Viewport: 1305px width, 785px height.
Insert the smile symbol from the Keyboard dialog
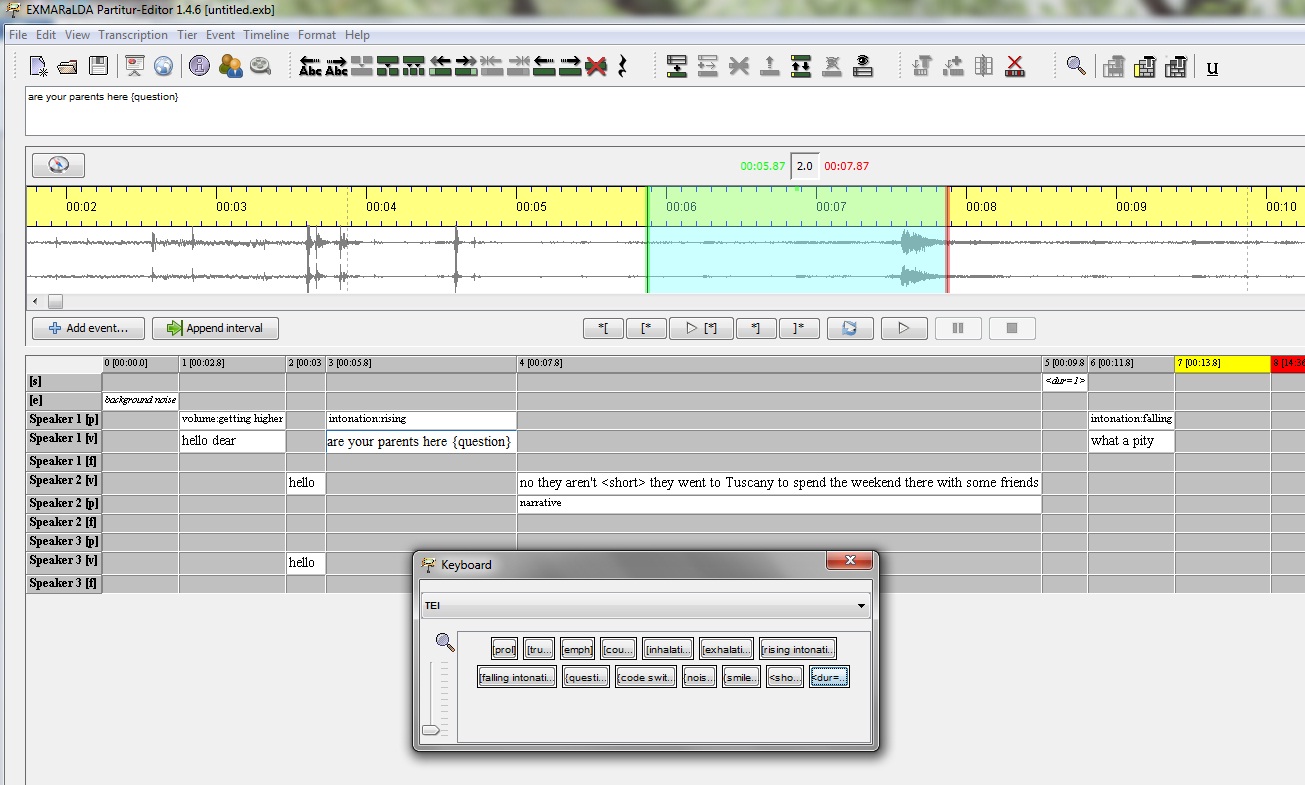[x=741, y=676]
